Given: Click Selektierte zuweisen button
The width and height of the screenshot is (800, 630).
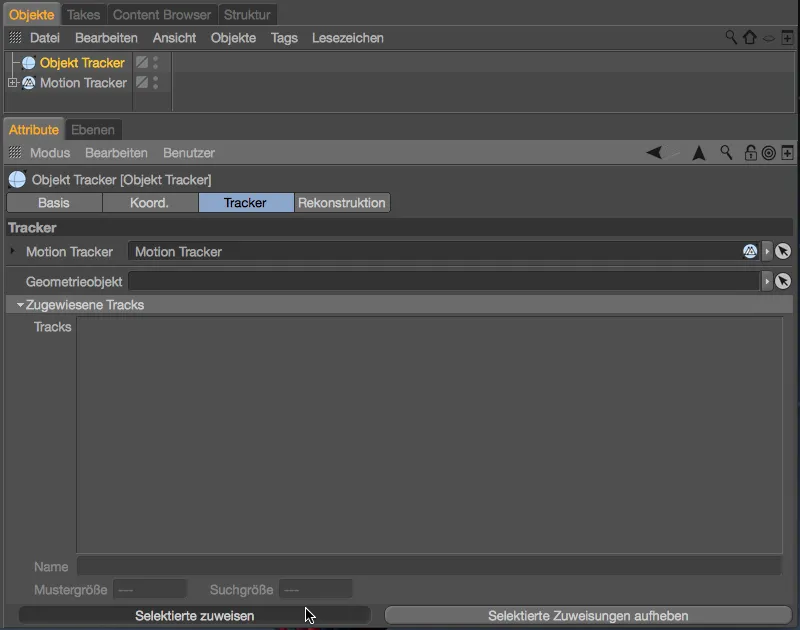Looking at the screenshot, I should [x=194, y=616].
